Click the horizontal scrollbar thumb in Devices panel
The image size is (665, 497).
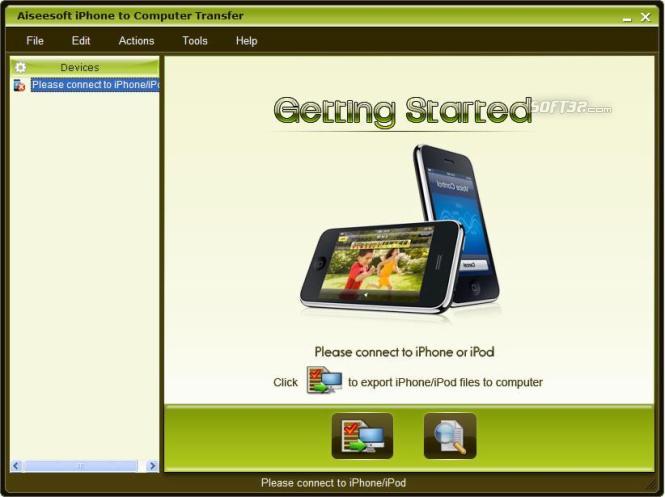click(81, 466)
